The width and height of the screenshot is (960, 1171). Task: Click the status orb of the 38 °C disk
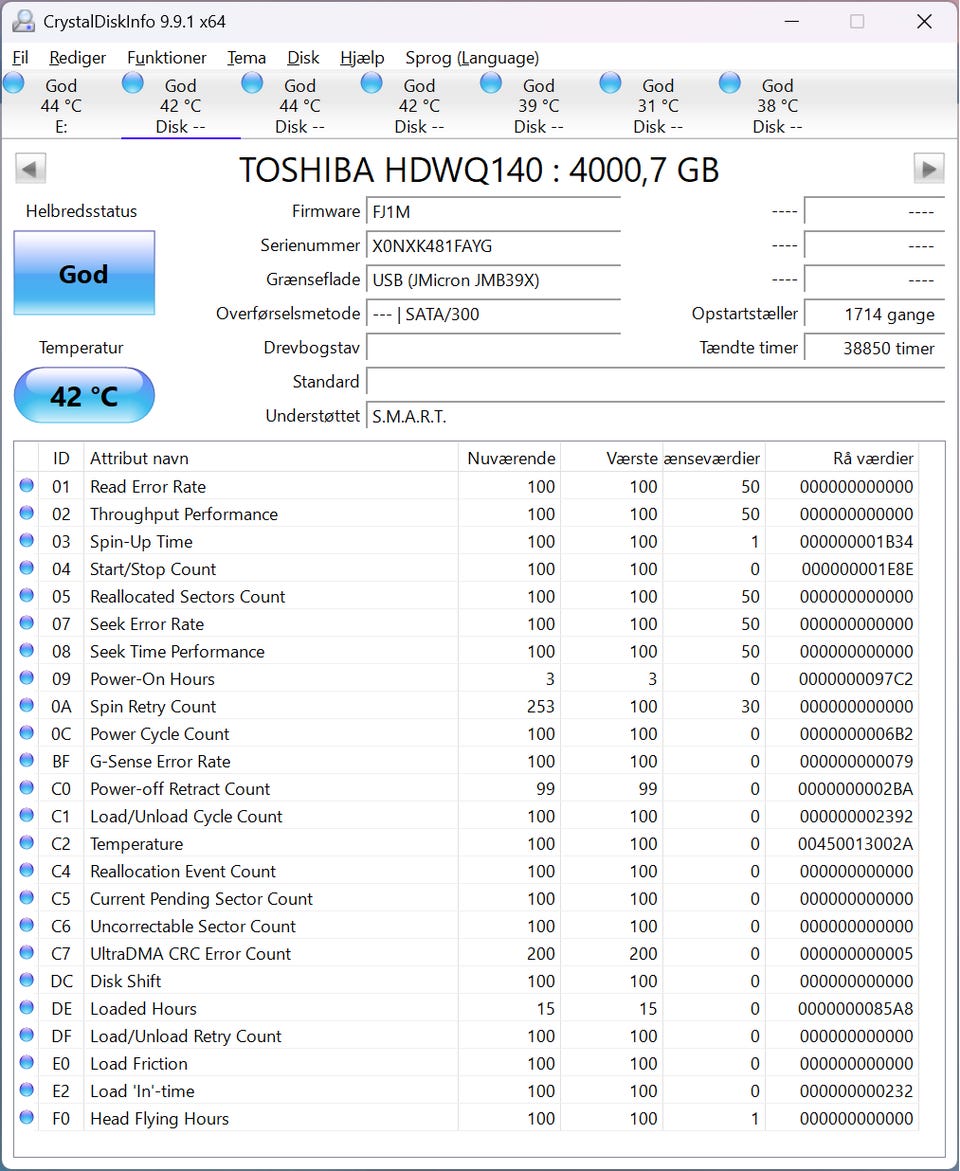click(730, 83)
